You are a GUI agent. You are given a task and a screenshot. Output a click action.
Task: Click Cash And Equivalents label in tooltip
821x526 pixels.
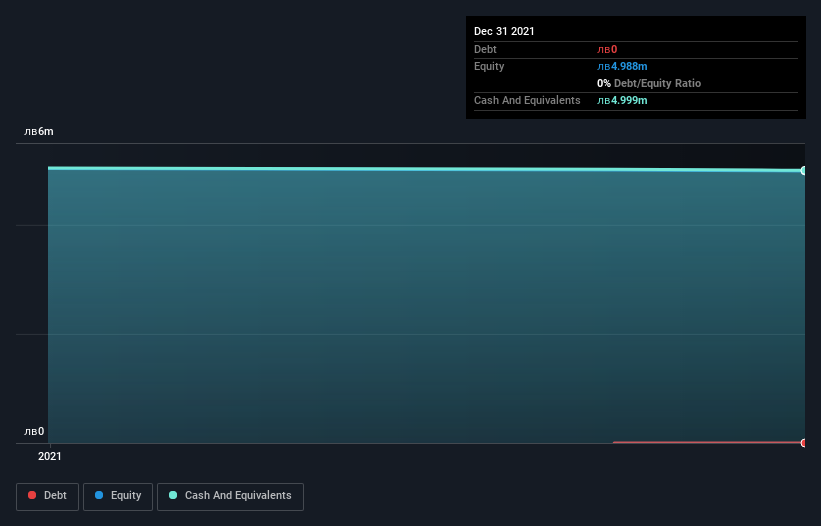pos(527,100)
